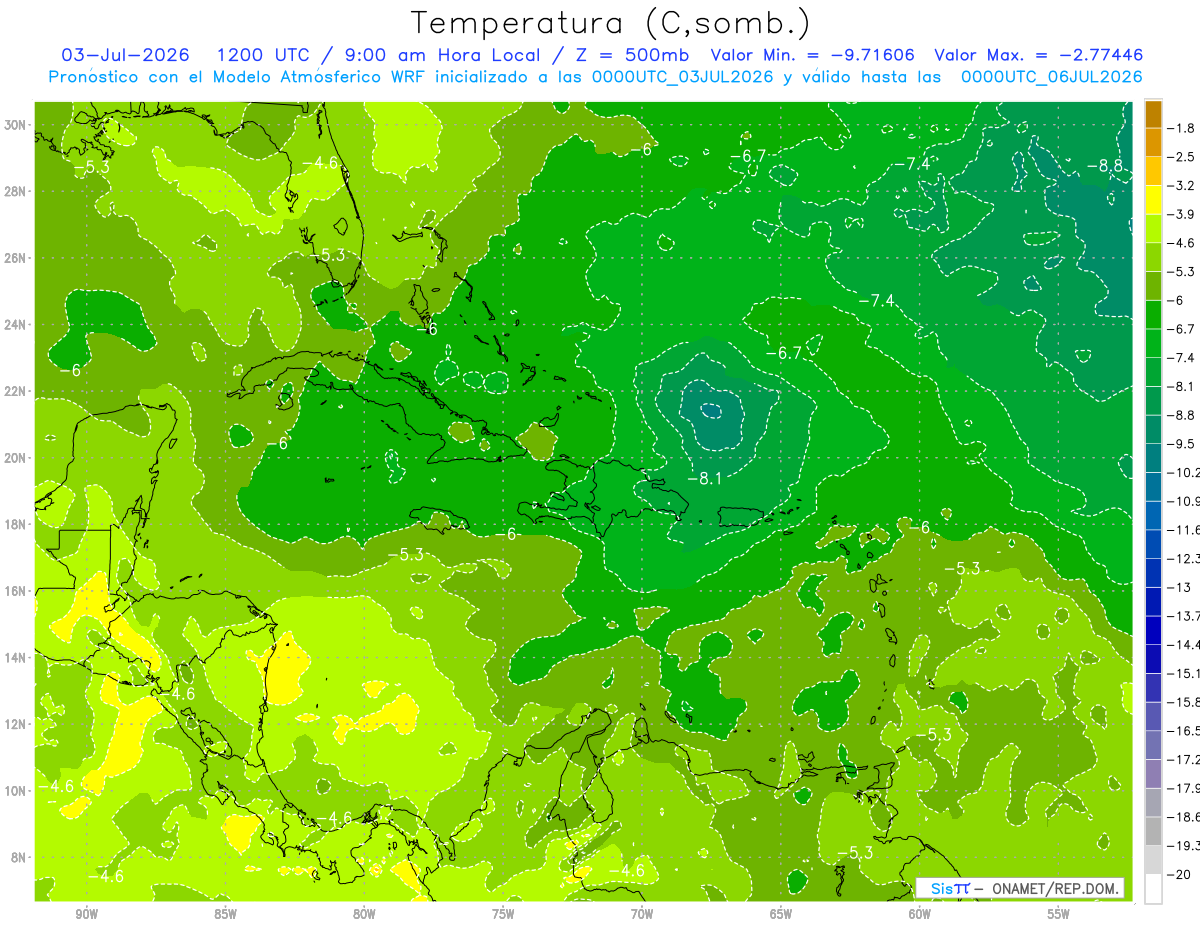Click the 24N latitude axis label
The height and width of the screenshot is (927, 1200).
(x=17, y=325)
